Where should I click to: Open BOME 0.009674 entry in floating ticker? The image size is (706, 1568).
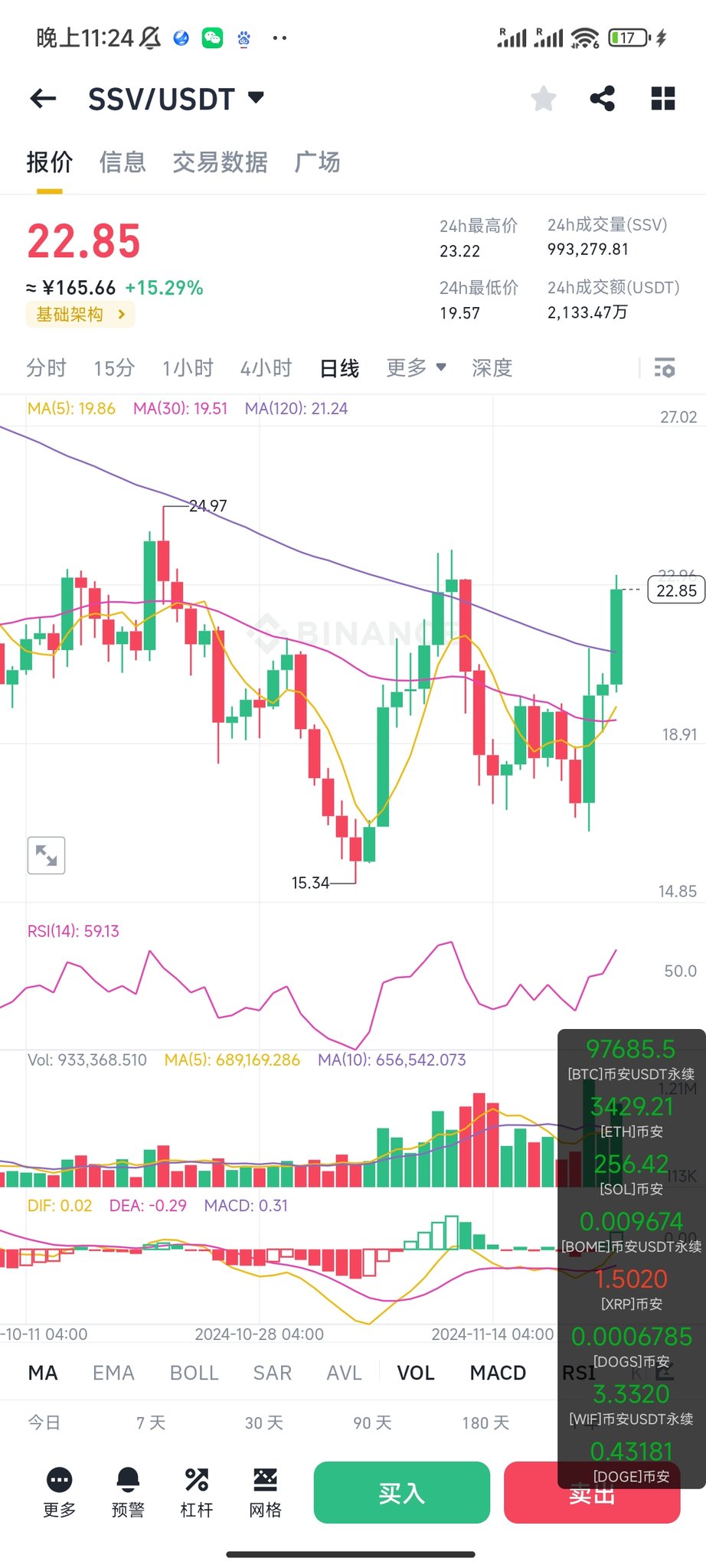[x=631, y=1233]
